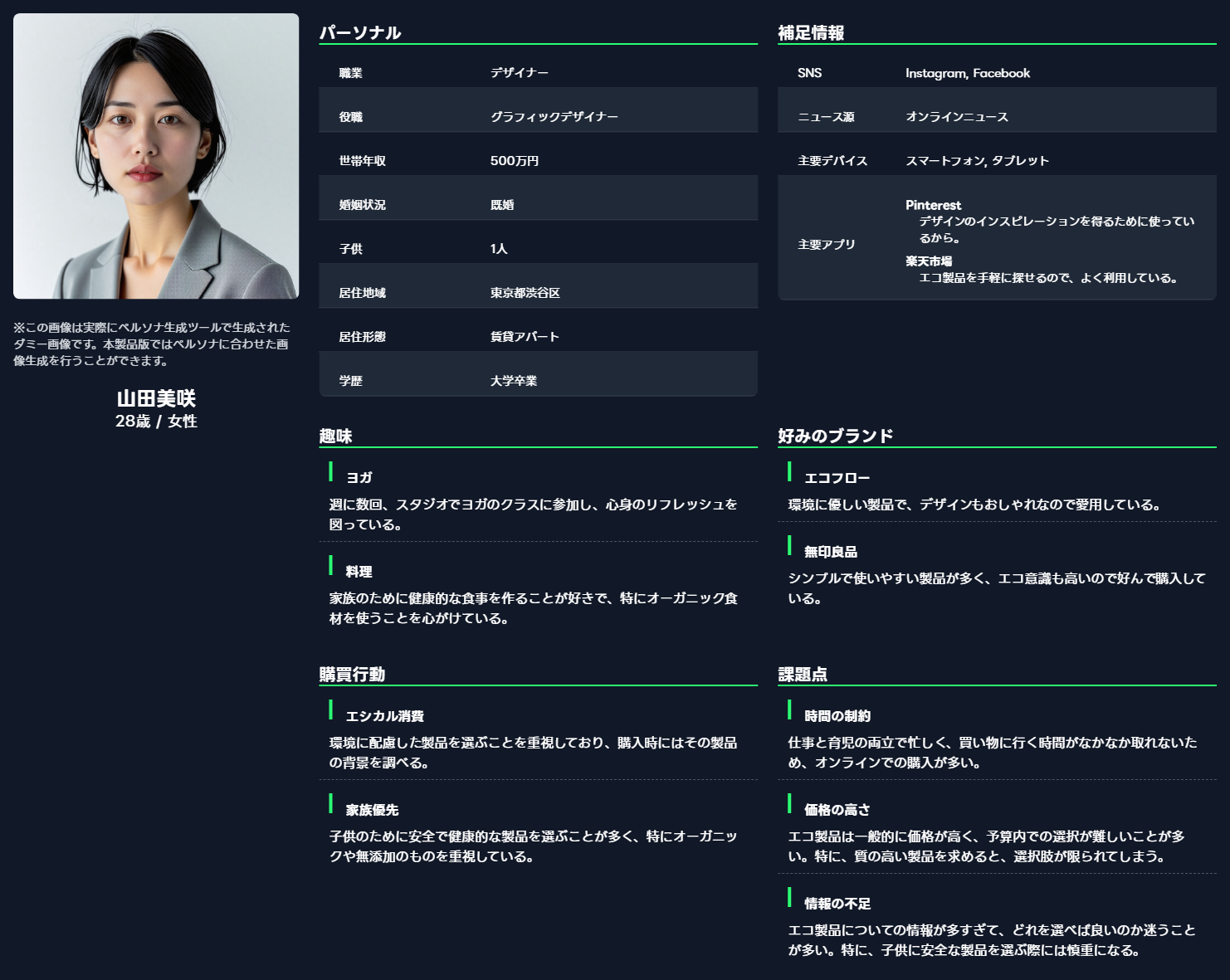This screenshot has height=980, width=1230.
Task: Click the 楽天市場 app entry
Action: point(929,261)
